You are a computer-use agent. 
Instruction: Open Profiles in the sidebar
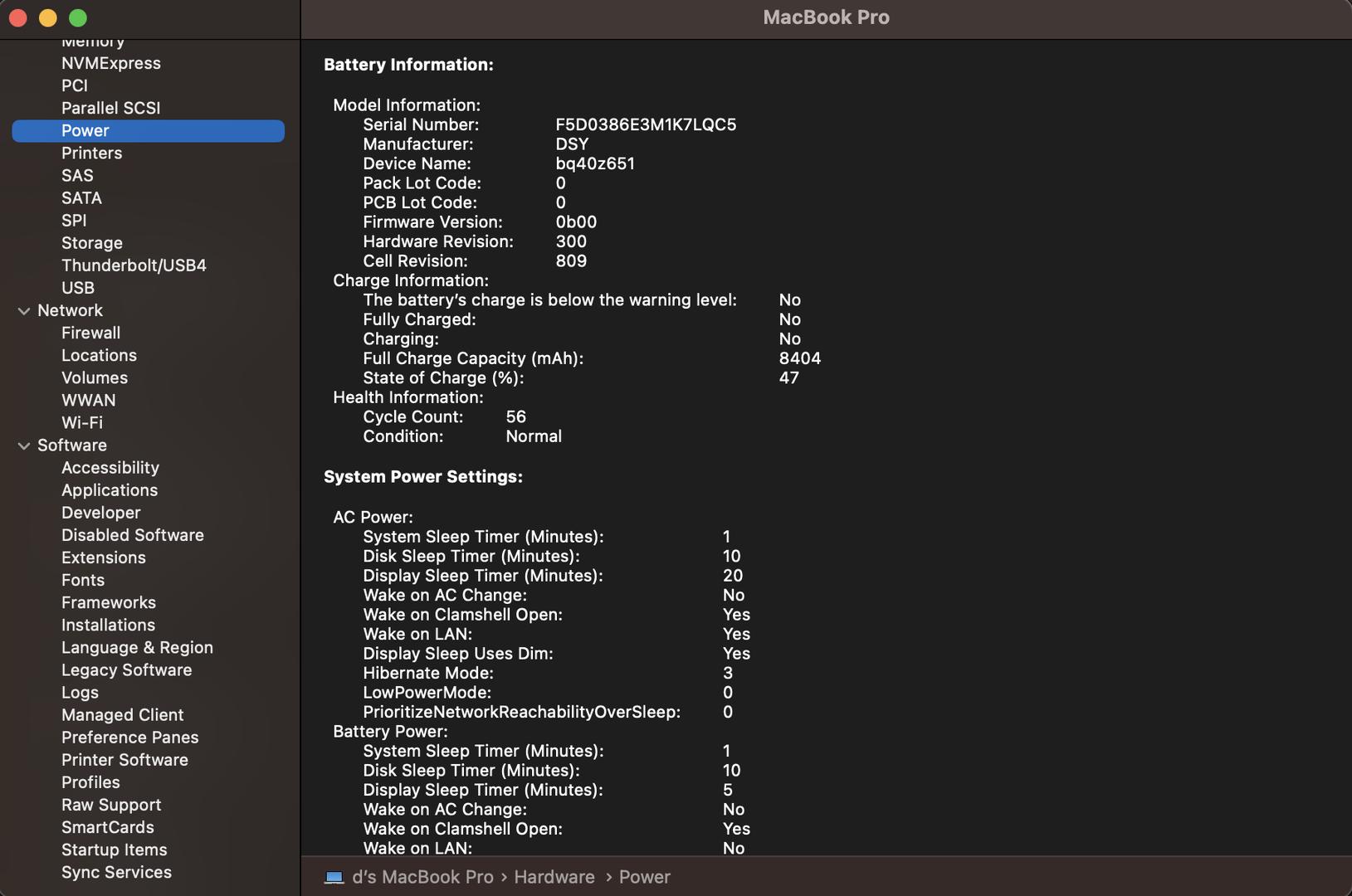(90, 782)
